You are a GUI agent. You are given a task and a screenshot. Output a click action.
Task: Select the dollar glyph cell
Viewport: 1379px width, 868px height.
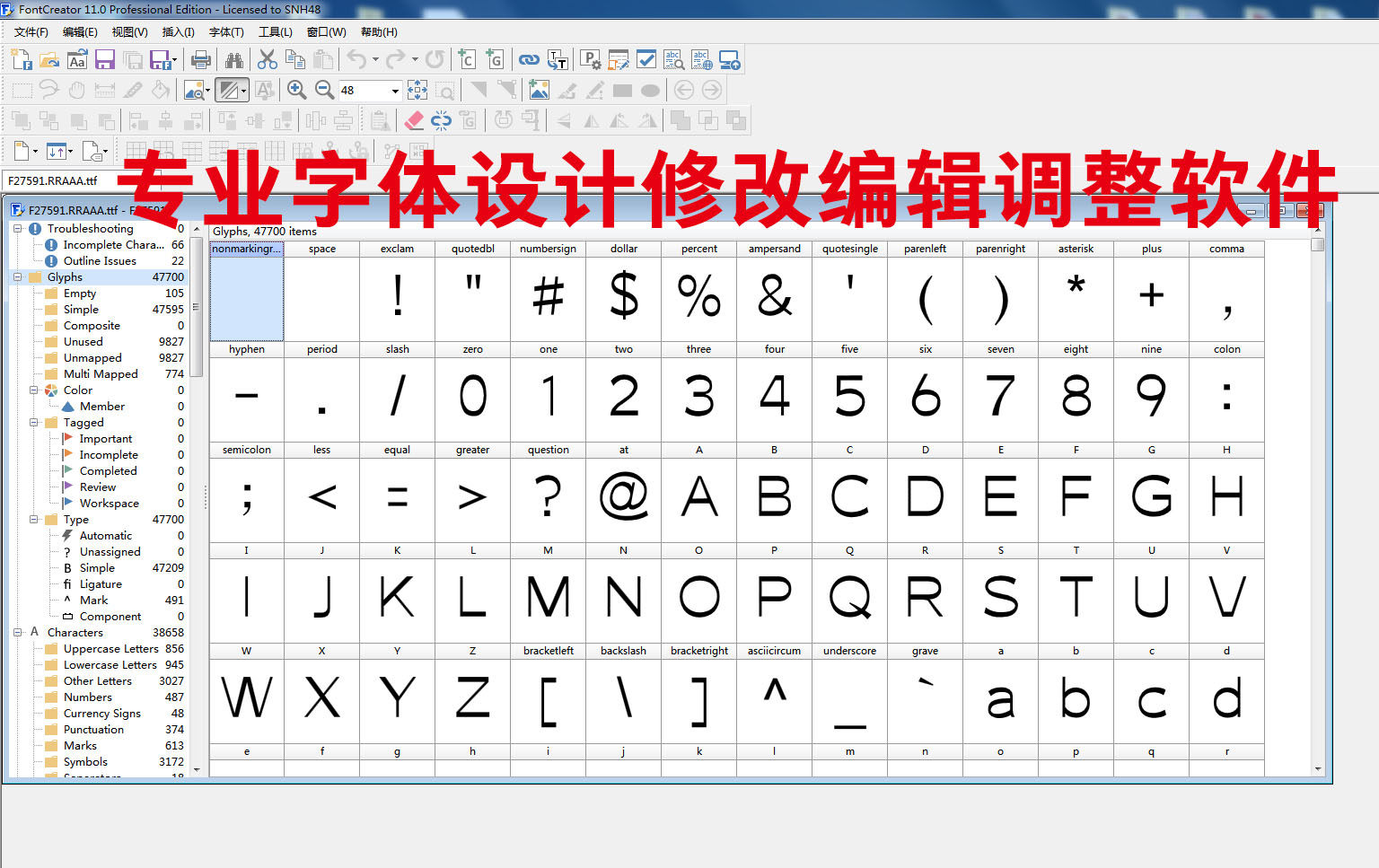pyautogui.click(x=623, y=301)
